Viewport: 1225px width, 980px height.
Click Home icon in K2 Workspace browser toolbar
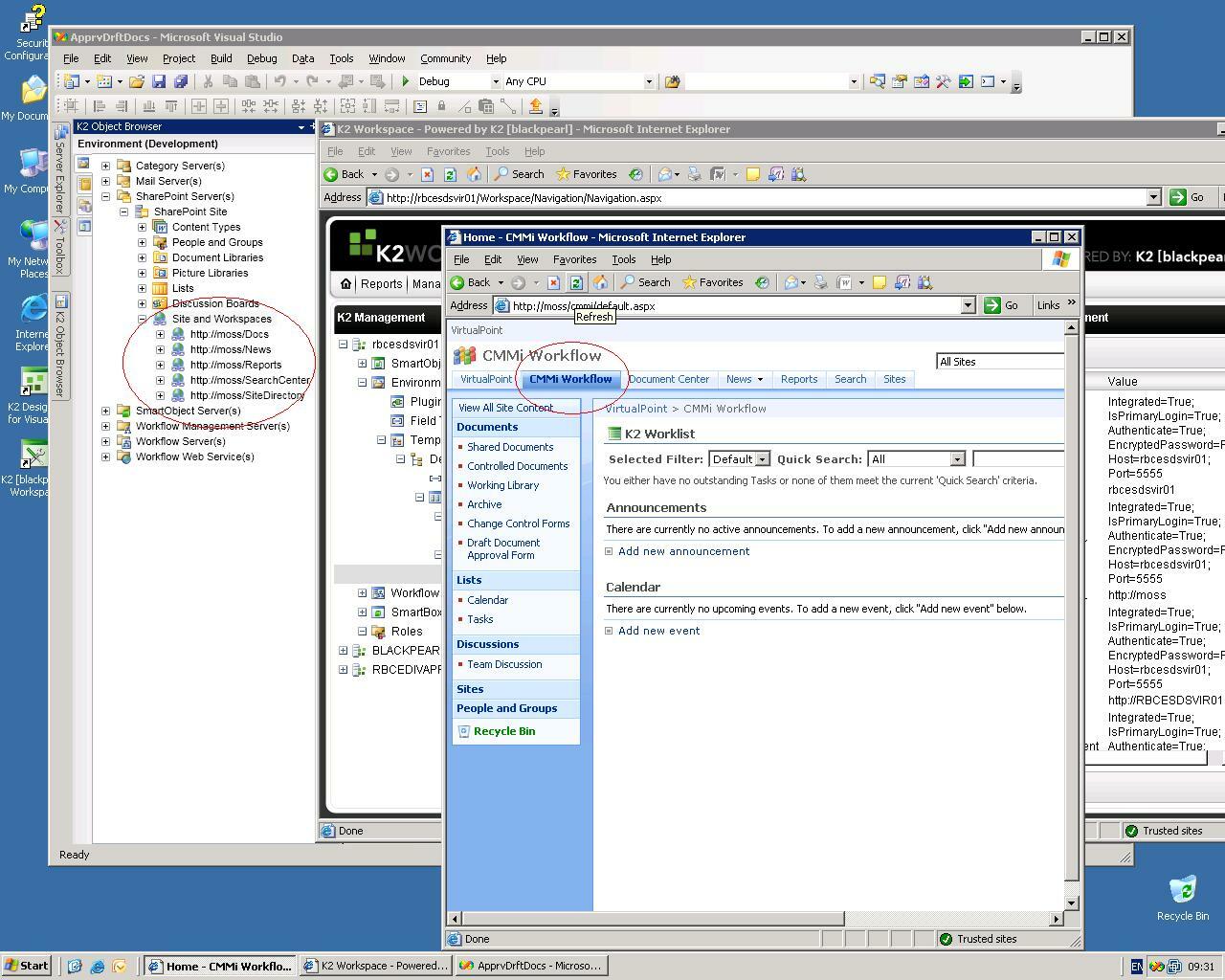point(474,174)
